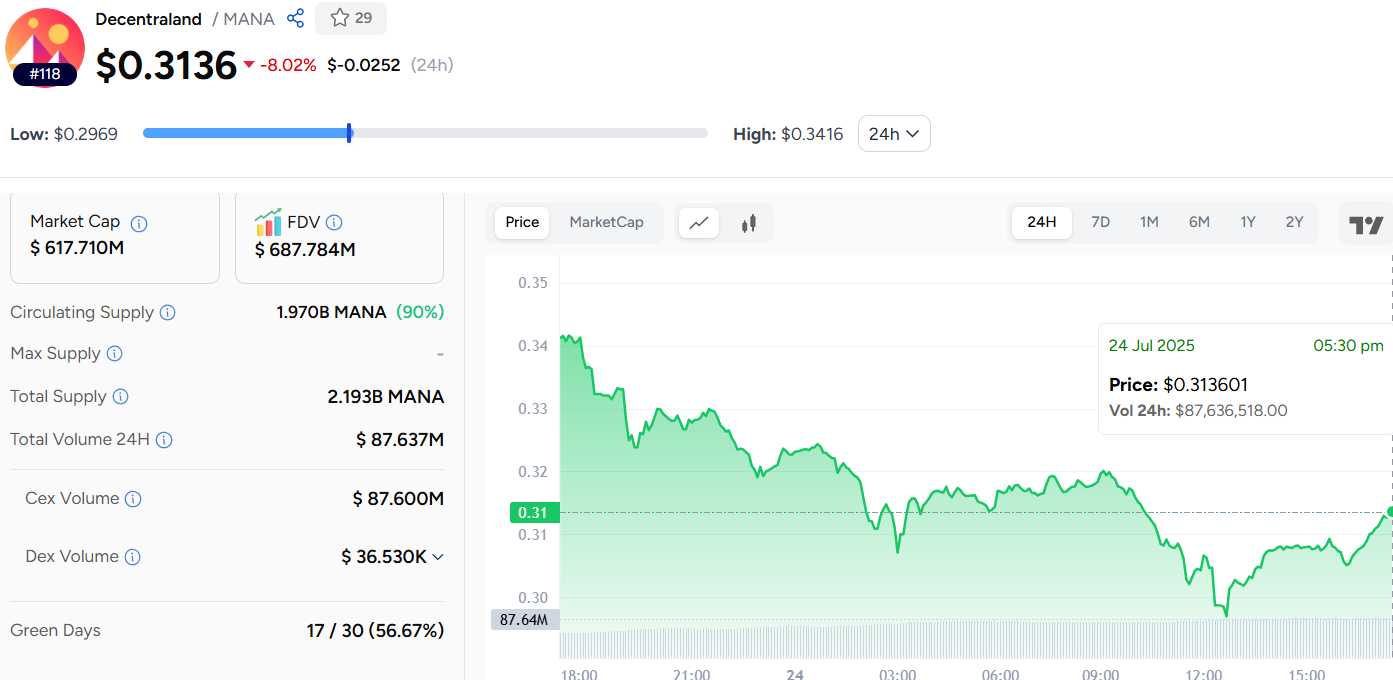Click the / MANA ticker symbol
1393x680 pixels.
point(243,19)
